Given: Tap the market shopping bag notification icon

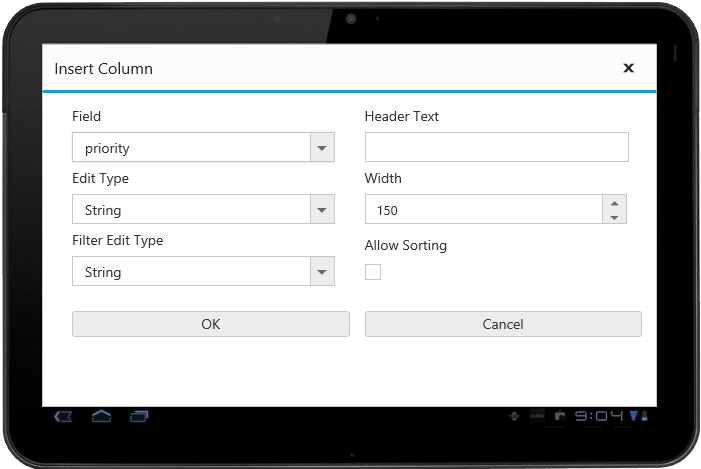Looking at the screenshot, I should click(x=559, y=417).
